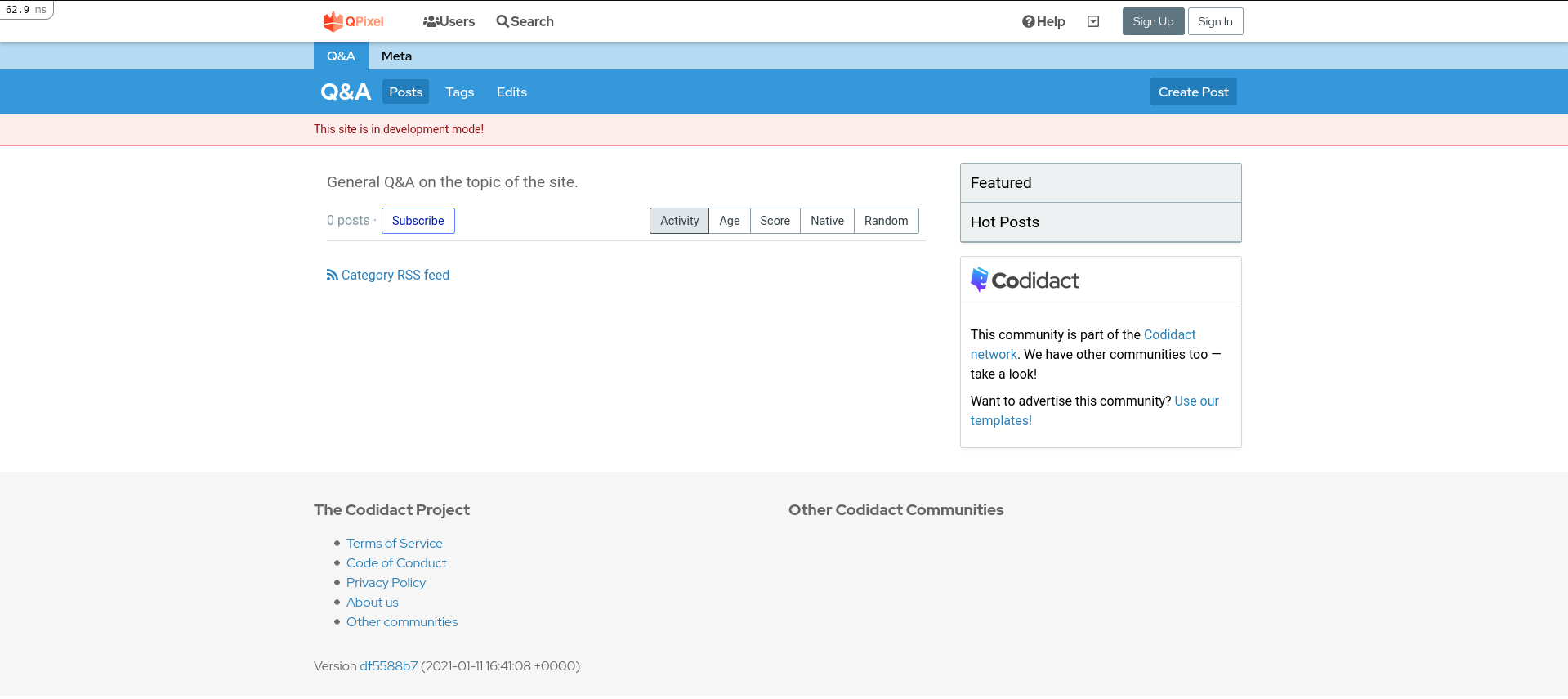The image size is (1568, 699).
Task: Open the Users page
Action: (x=449, y=21)
